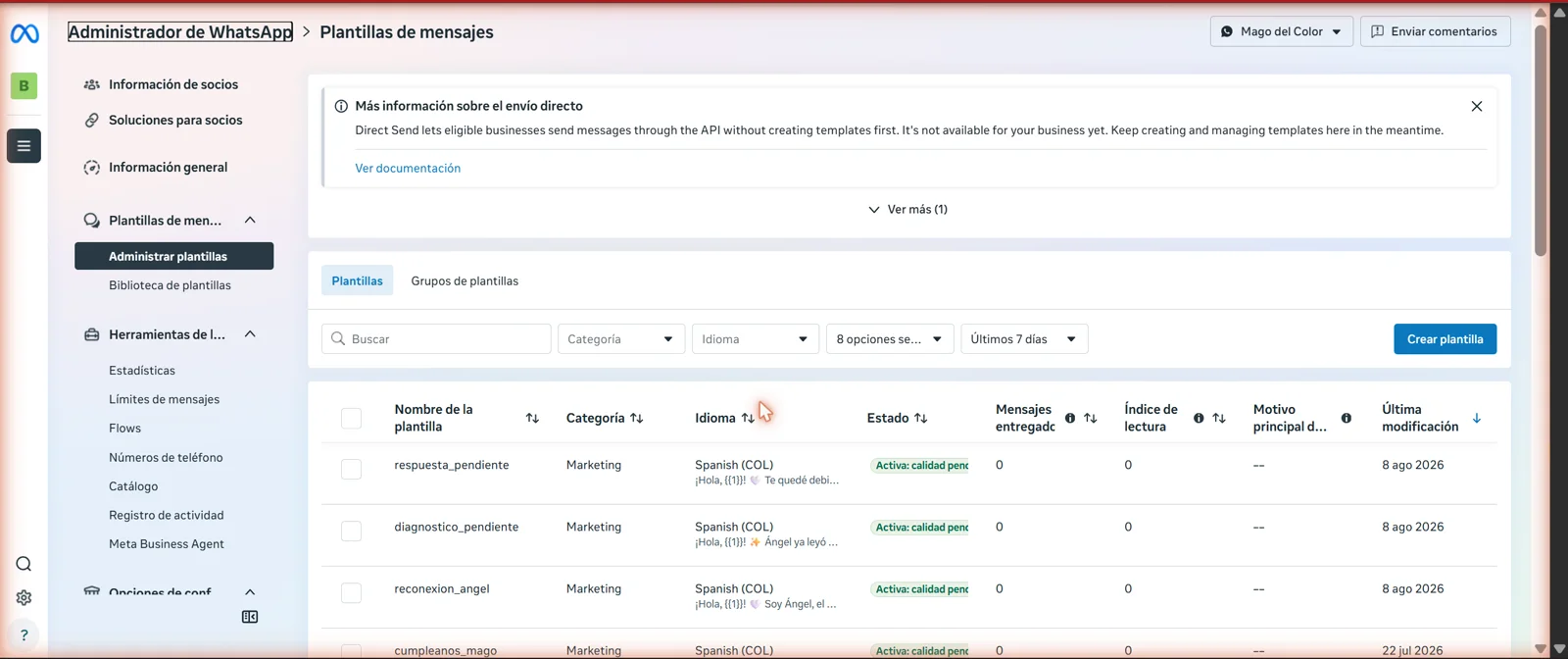Check the respuesta_pendiente row checkbox
This screenshot has width=1568, height=659.
(351, 469)
